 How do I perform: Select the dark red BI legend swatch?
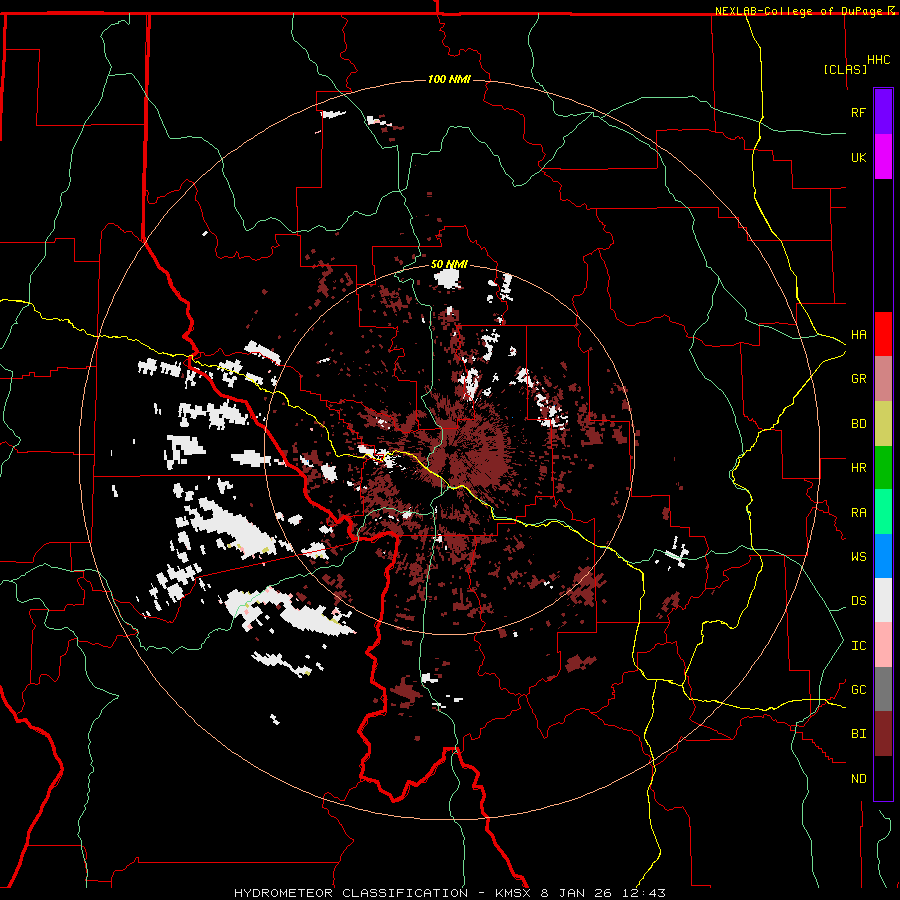point(883,734)
